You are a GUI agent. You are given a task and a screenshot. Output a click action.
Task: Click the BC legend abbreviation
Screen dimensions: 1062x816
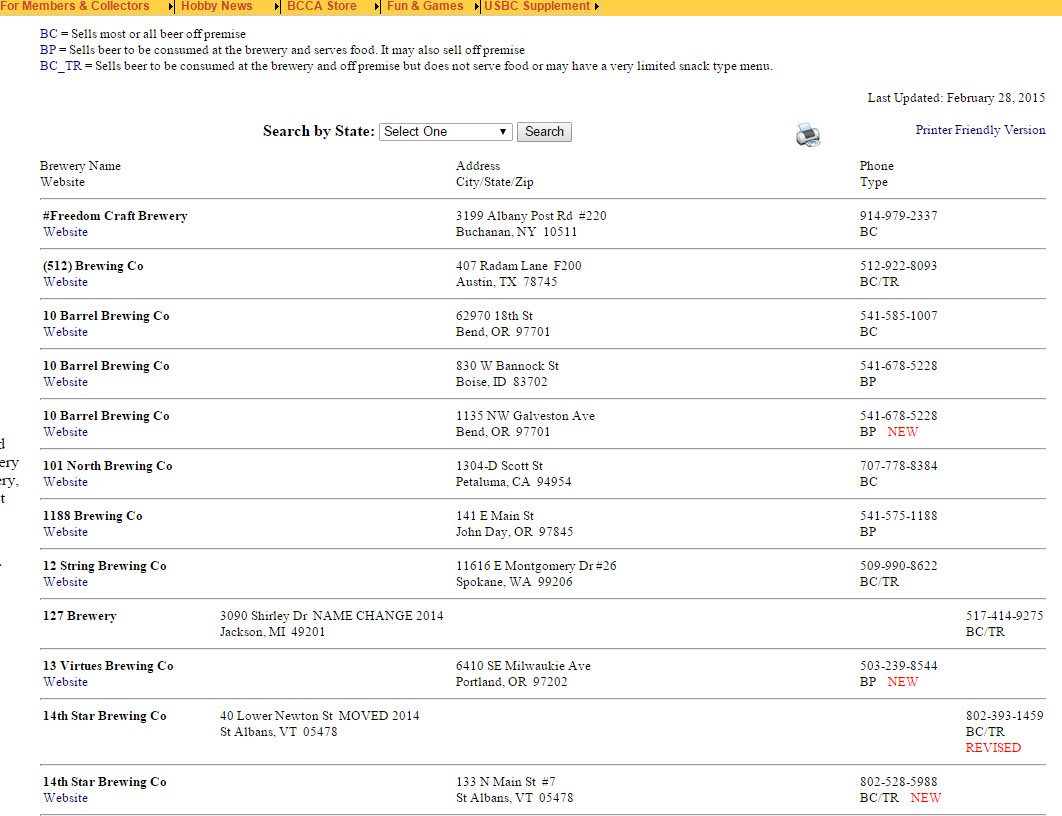click(x=49, y=34)
